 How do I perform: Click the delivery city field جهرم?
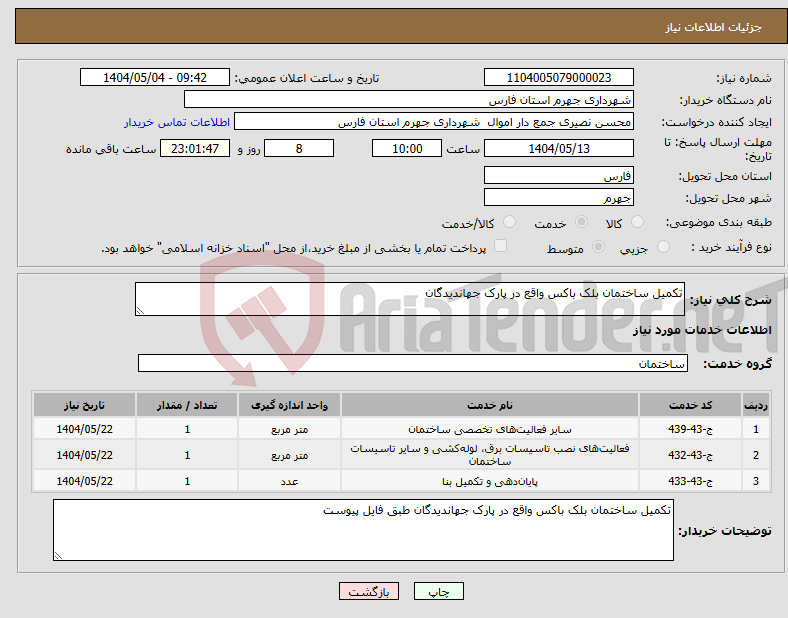pyautogui.click(x=558, y=197)
